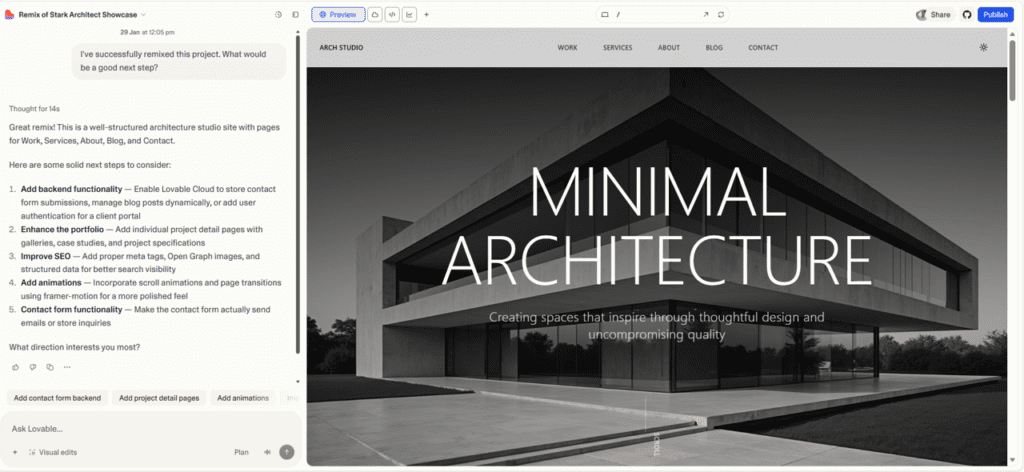This screenshot has height=472, width=1024.
Task: Click the Lovable heart logo
Action: coord(9,14)
